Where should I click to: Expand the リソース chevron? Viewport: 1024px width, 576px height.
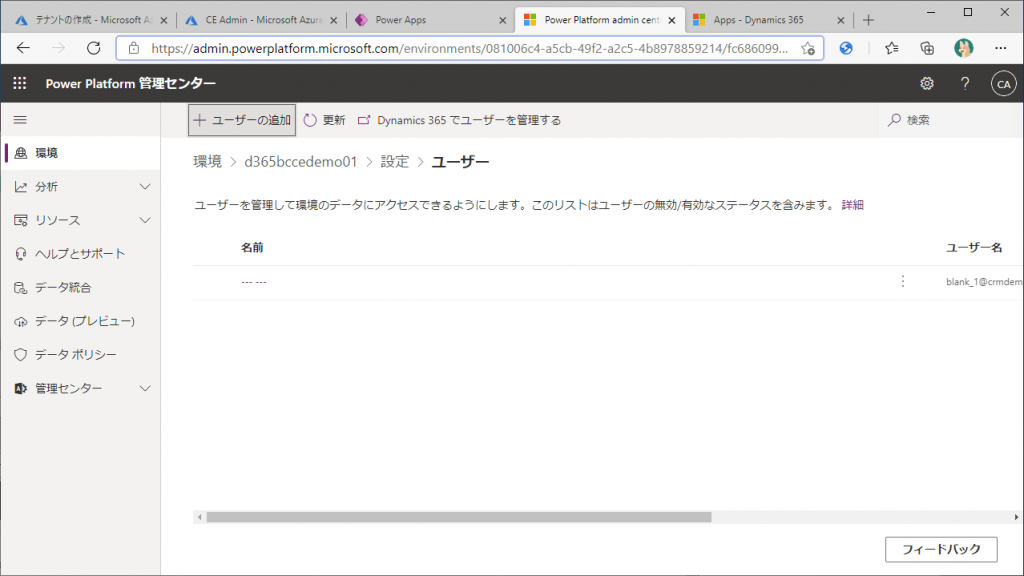coord(145,220)
